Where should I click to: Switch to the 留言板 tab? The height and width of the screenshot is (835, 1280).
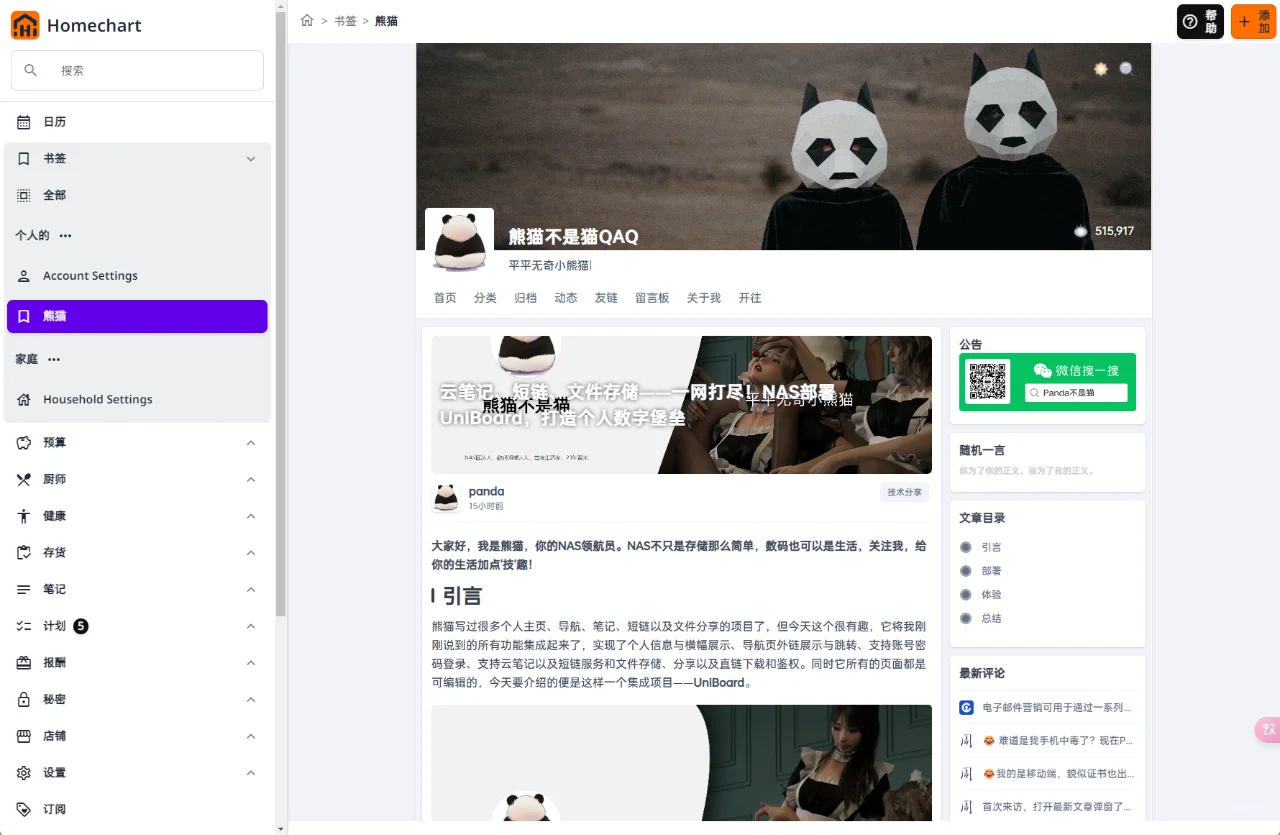pos(652,297)
